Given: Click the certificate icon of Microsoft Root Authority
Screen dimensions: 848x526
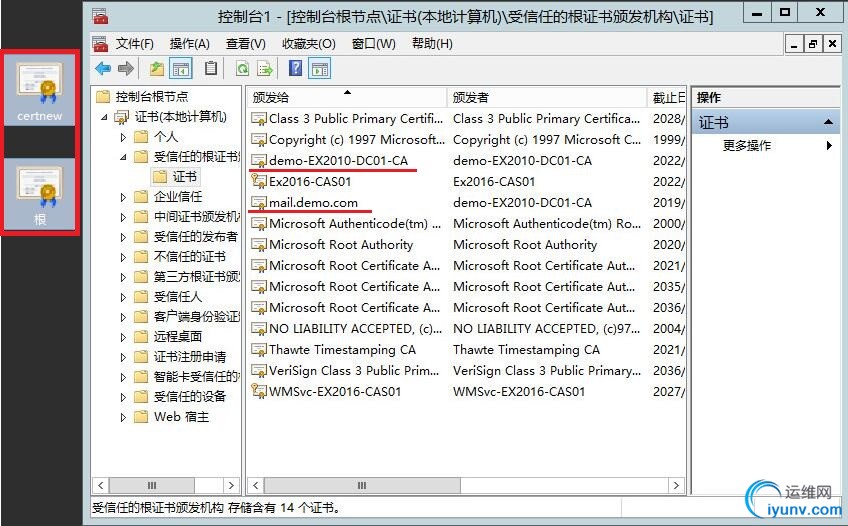Looking at the screenshot, I should pyautogui.click(x=259, y=244).
